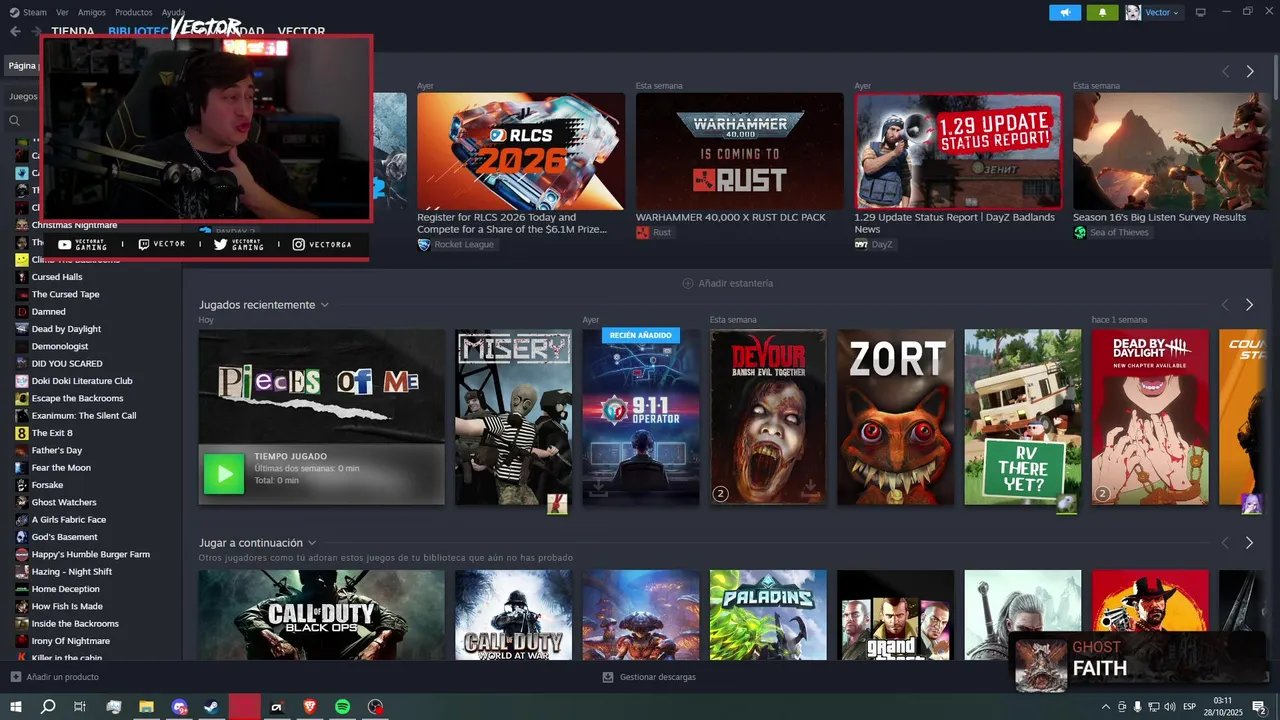The width and height of the screenshot is (1280, 720).
Task: Open the ZORT game cover
Action: (x=895, y=417)
